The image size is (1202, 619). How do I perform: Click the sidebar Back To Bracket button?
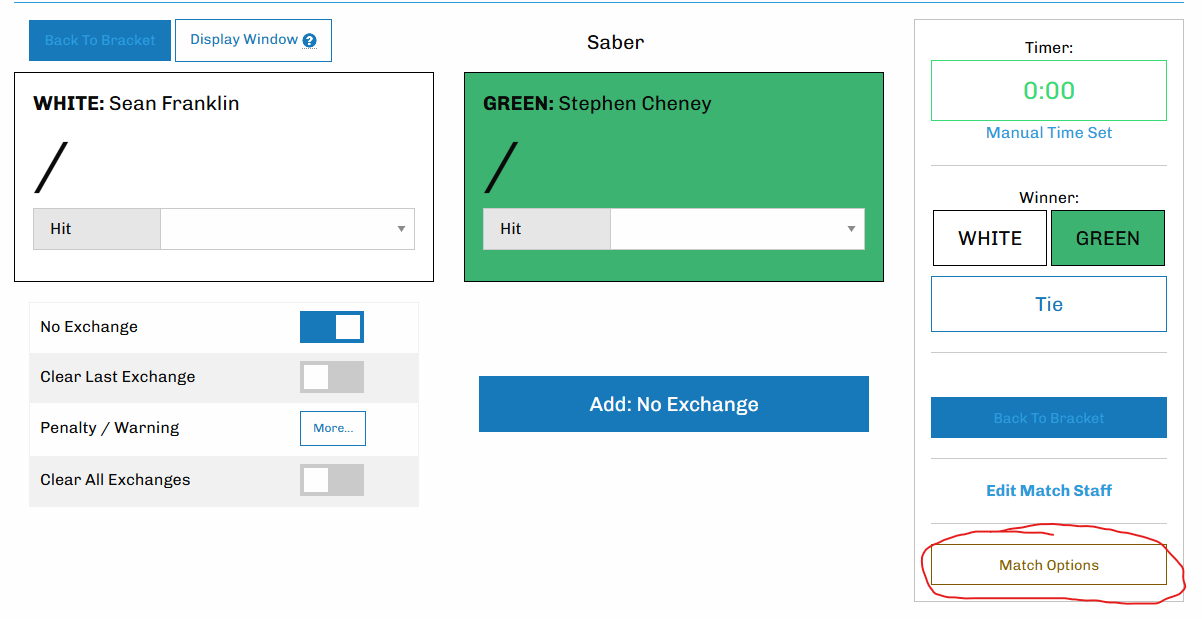click(1049, 418)
